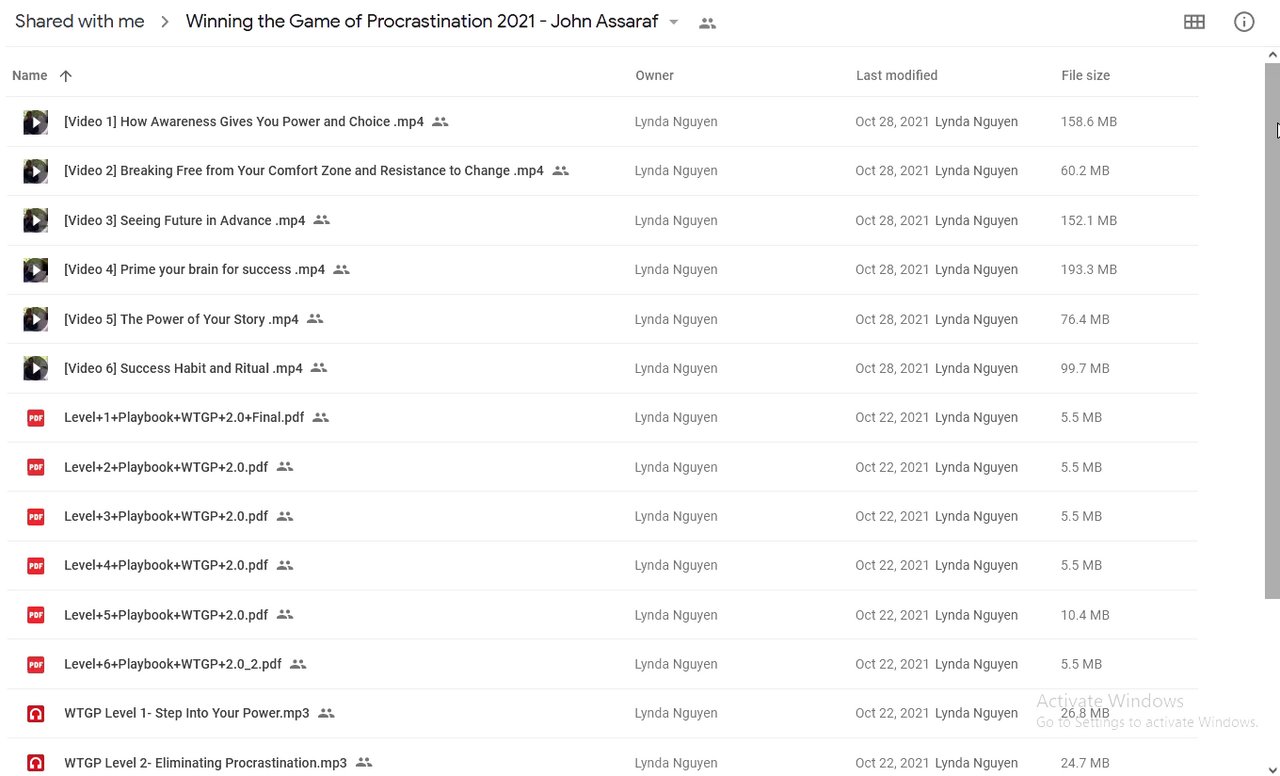Click PDF icon of Level+5 Playbook
This screenshot has height=776, width=1280.
(x=36, y=615)
